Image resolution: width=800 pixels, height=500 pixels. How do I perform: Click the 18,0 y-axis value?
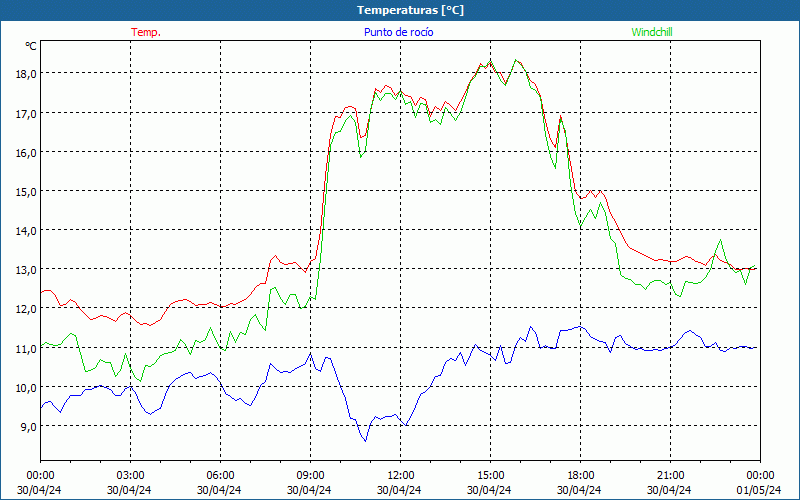pyautogui.click(x=27, y=74)
